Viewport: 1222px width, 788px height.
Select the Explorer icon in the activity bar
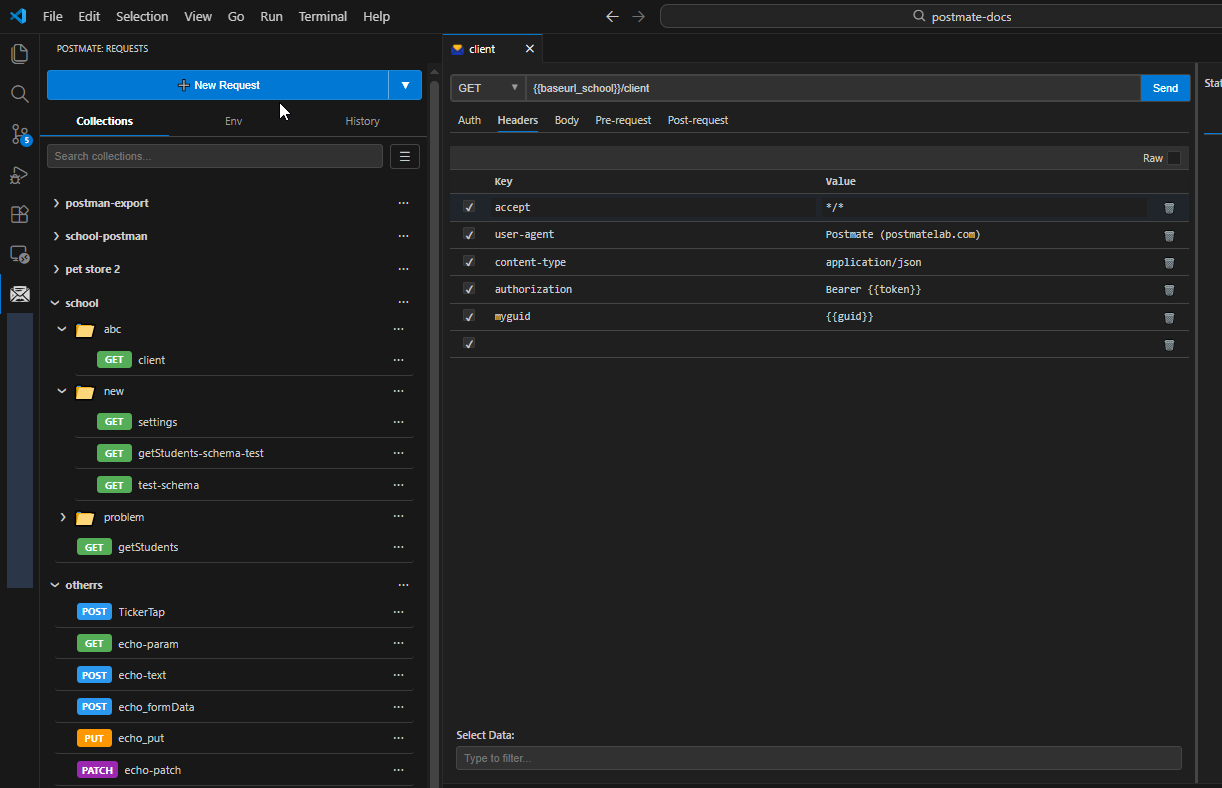click(x=19, y=53)
